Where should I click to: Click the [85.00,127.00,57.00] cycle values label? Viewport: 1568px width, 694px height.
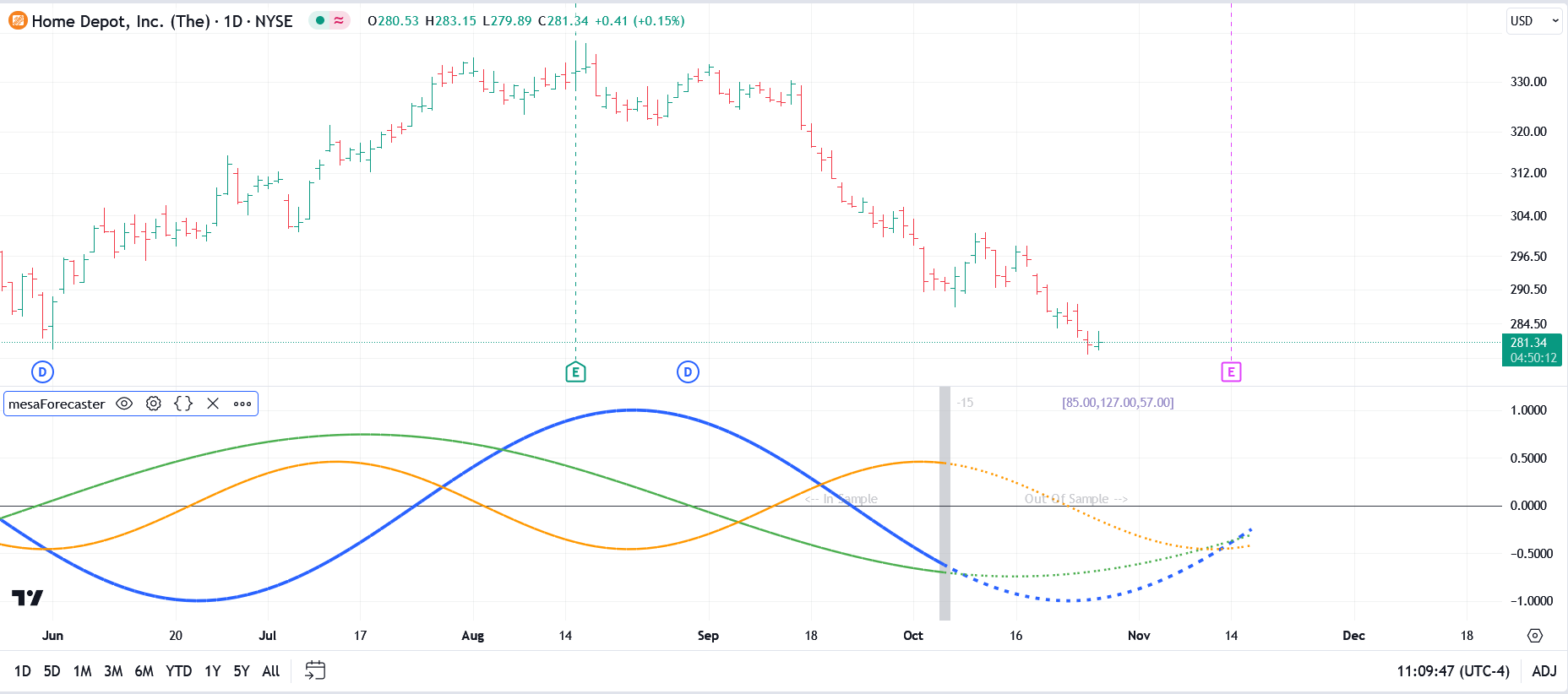1118,403
